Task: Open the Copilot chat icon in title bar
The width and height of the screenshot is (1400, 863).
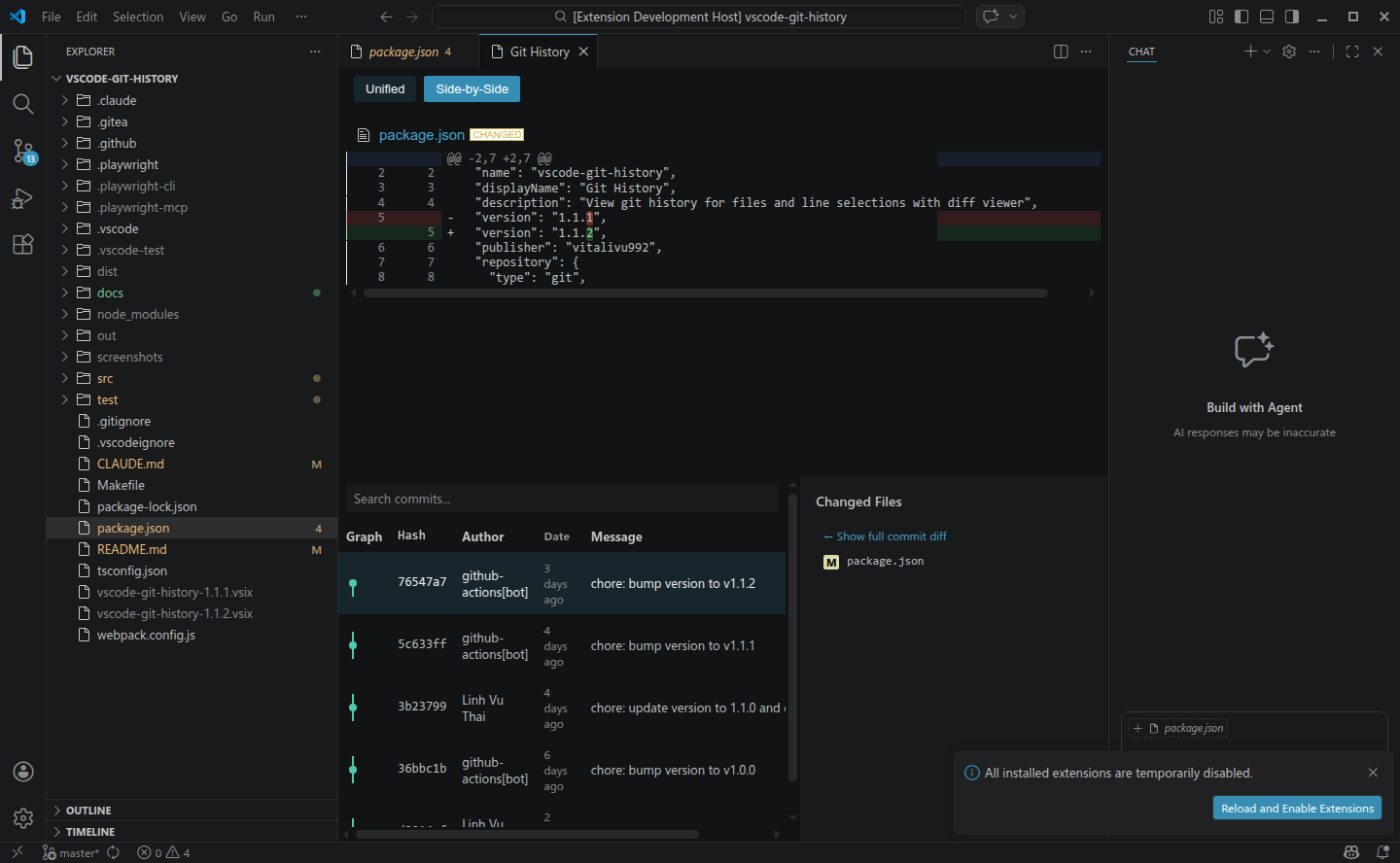Action: click(991, 17)
